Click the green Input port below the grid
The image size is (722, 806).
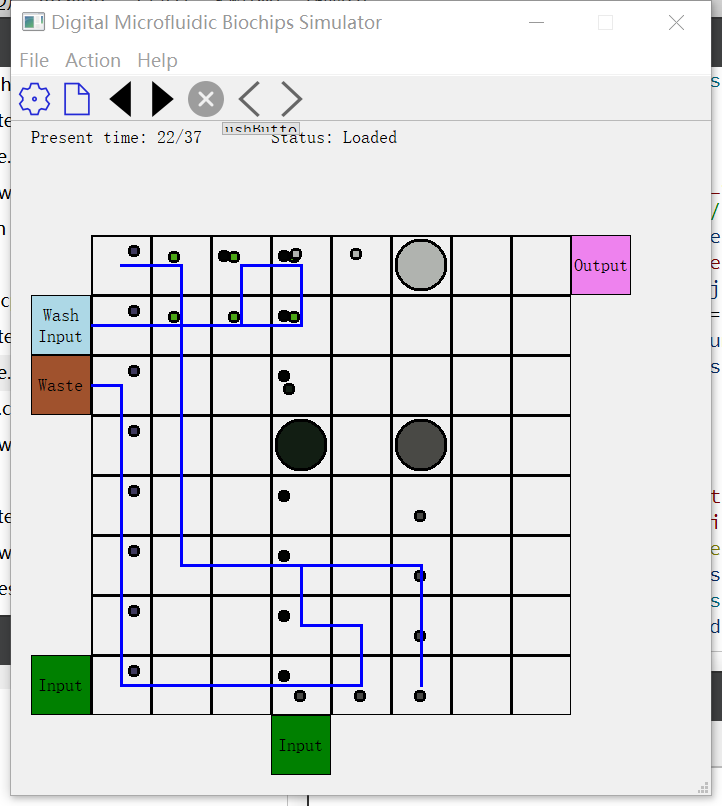(x=301, y=745)
